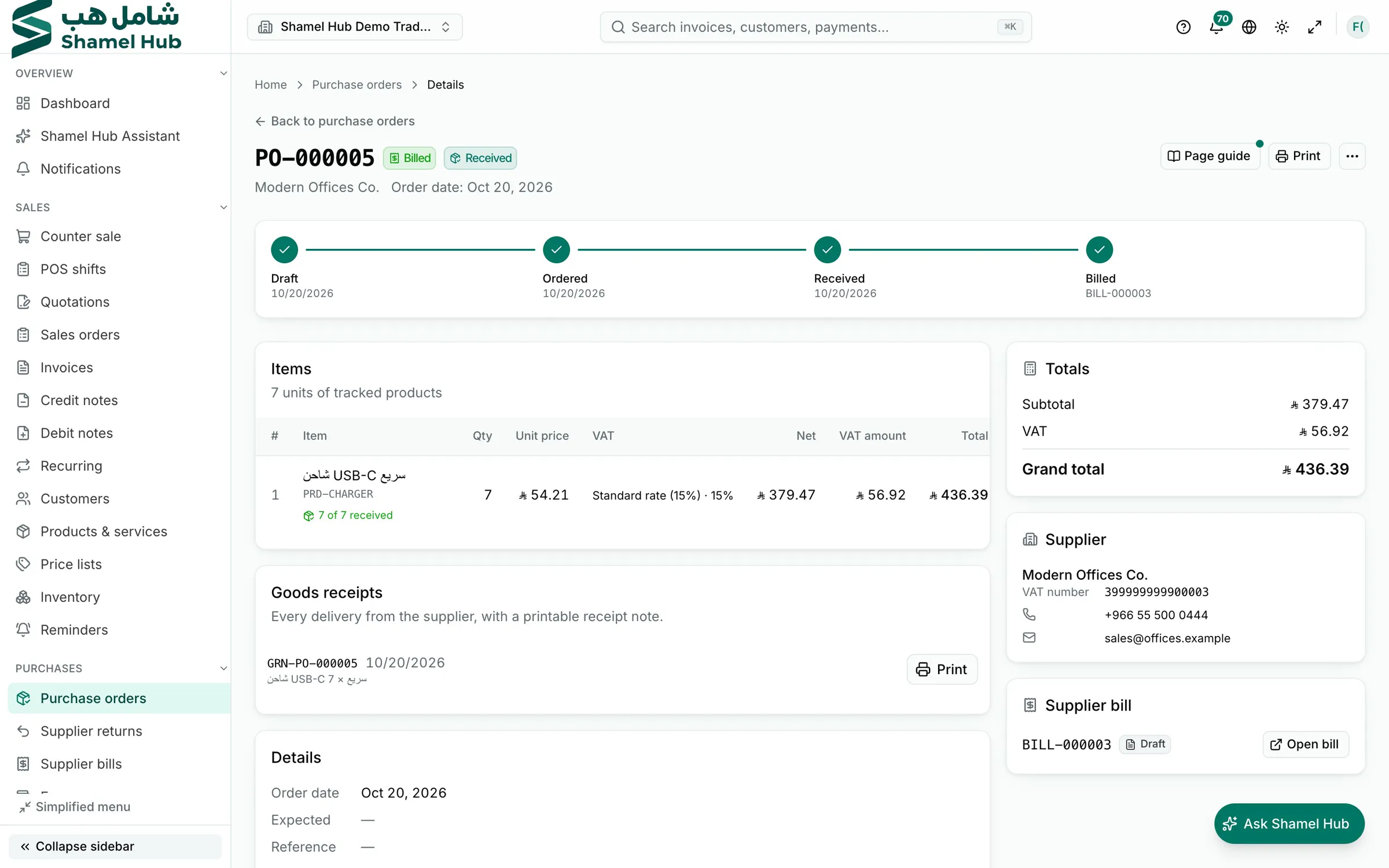Viewport: 1389px width, 868px height.
Task: Click Back to purchase orders link
Action: [x=335, y=122]
